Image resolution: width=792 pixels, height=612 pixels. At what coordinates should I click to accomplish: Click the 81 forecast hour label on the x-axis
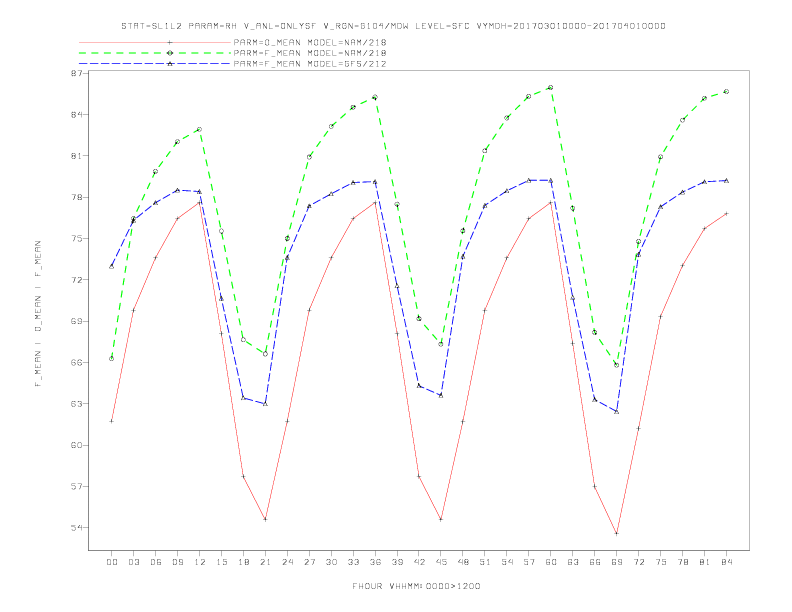(x=705, y=562)
